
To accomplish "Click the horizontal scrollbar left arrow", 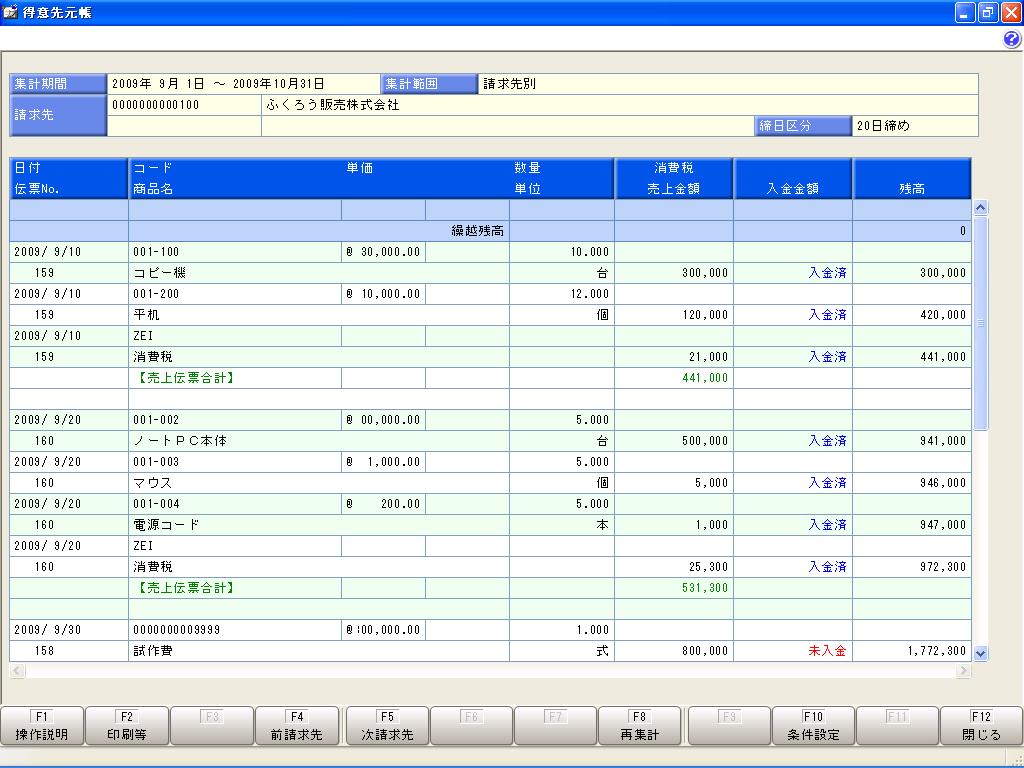I will [x=18, y=670].
